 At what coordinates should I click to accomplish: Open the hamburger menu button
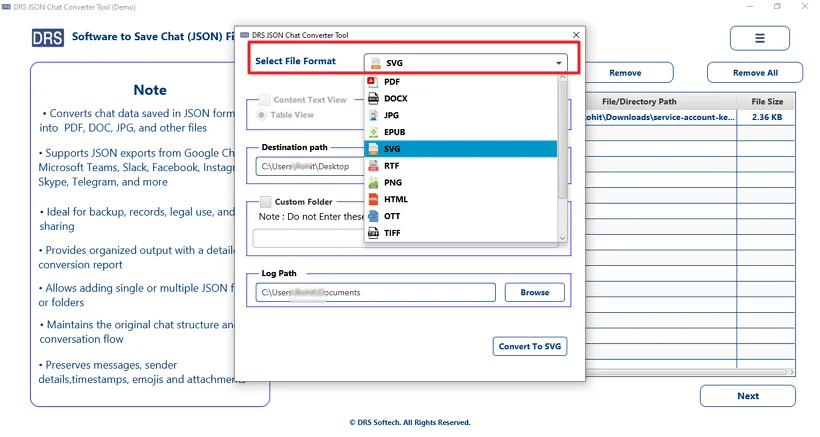point(759,38)
